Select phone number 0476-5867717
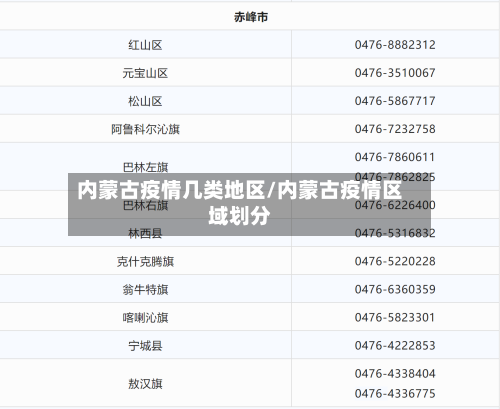Viewport: 500px width, 409px height. tap(395, 101)
